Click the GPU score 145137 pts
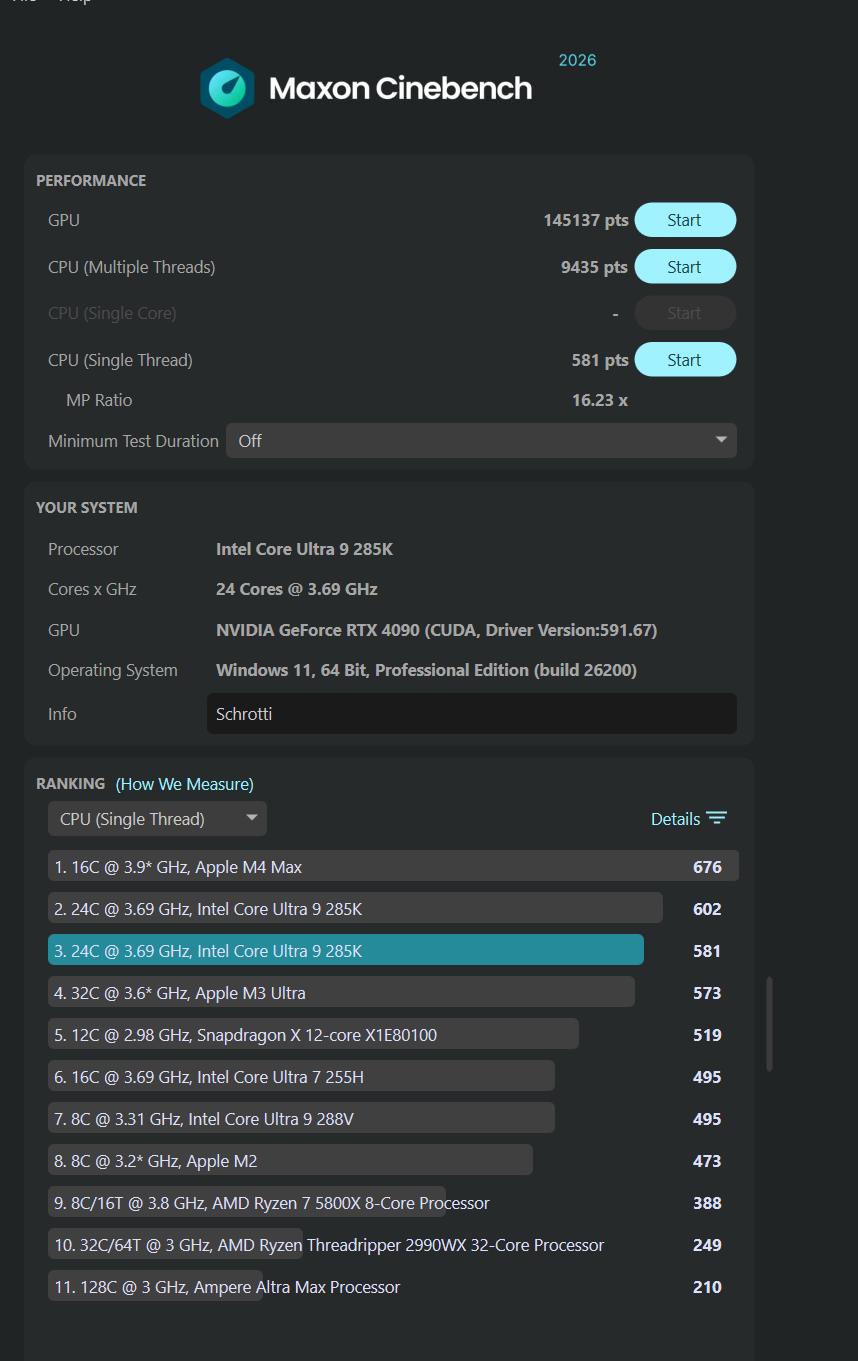Image resolution: width=858 pixels, height=1361 pixels. click(586, 220)
